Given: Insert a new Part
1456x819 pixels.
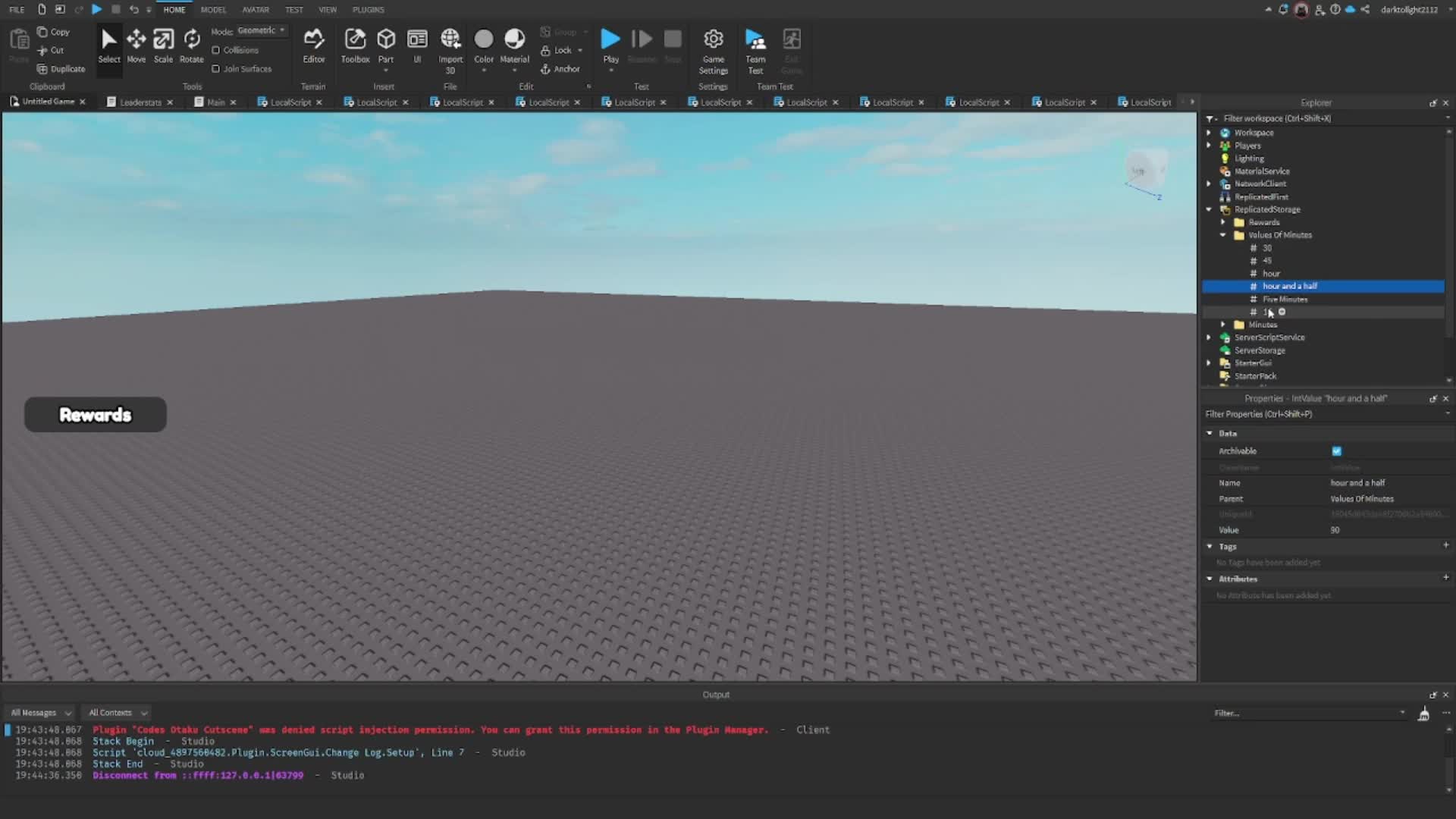Looking at the screenshot, I should [386, 42].
